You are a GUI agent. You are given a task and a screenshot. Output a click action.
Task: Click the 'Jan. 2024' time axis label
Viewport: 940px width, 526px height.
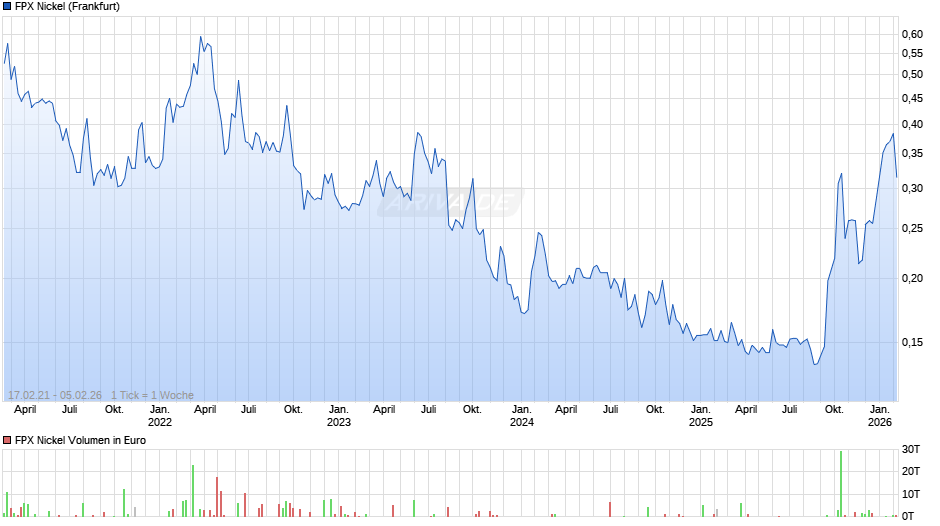coord(522,416)
